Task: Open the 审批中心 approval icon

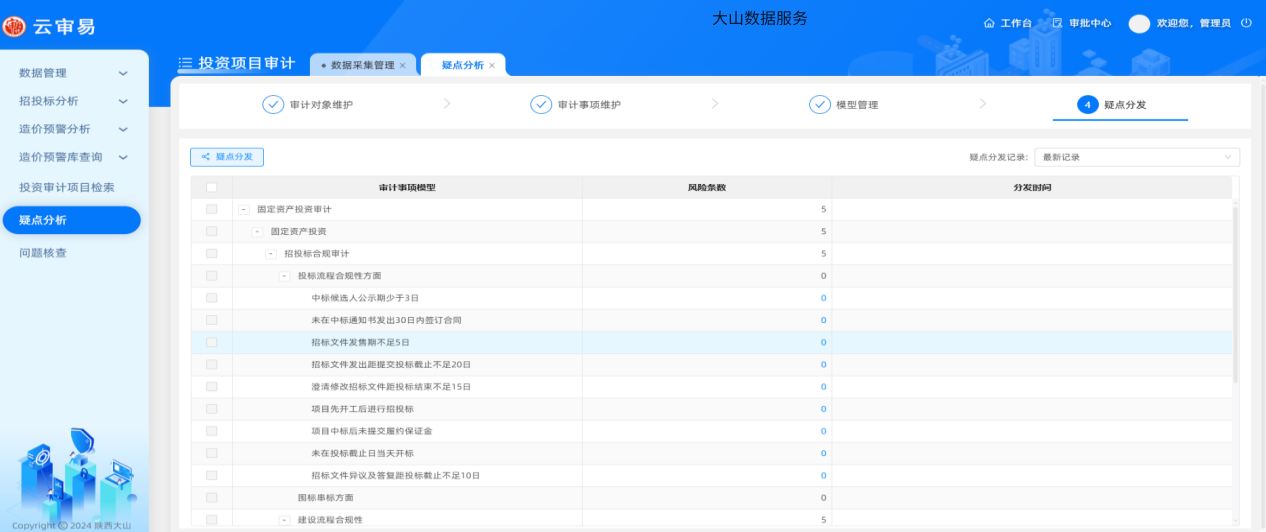Action: (x=1057, y=23)
